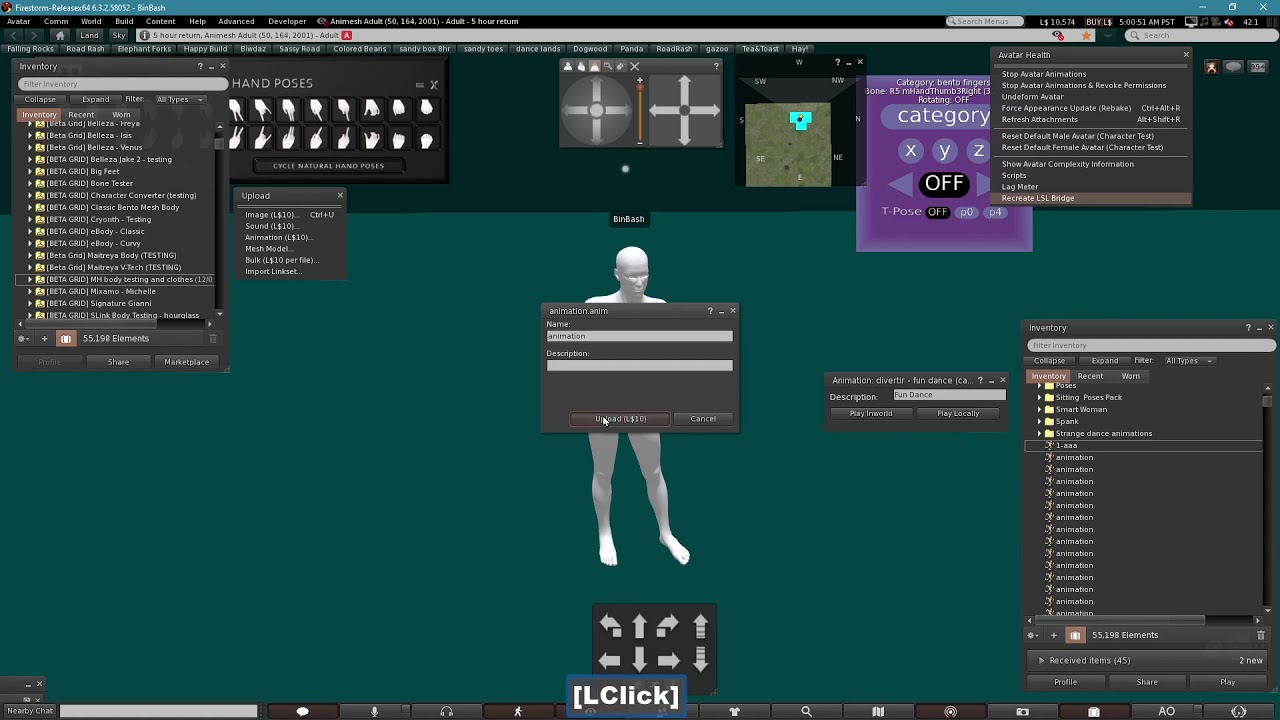Image resolution: width=1280 pixels, height=720 pixels.
Task: Expand the Smart Woman folder
Action: click(1039, 409)
